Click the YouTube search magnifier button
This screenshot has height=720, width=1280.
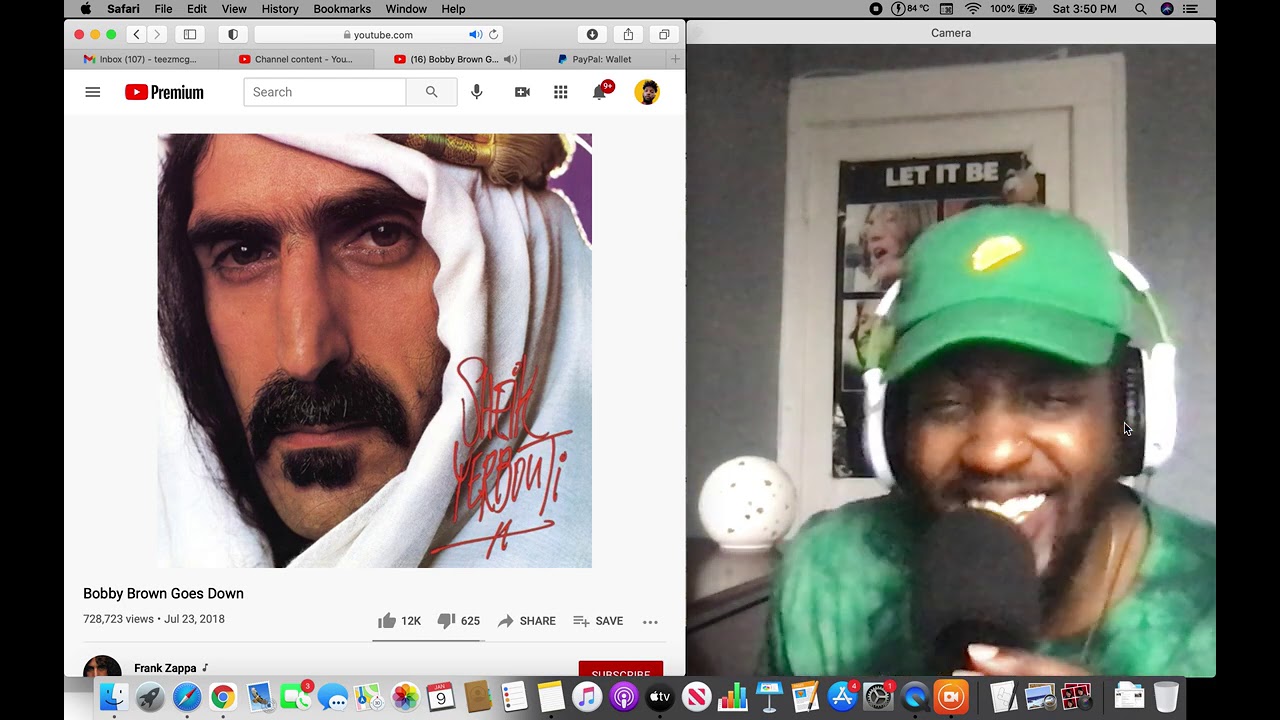point(431,92)
